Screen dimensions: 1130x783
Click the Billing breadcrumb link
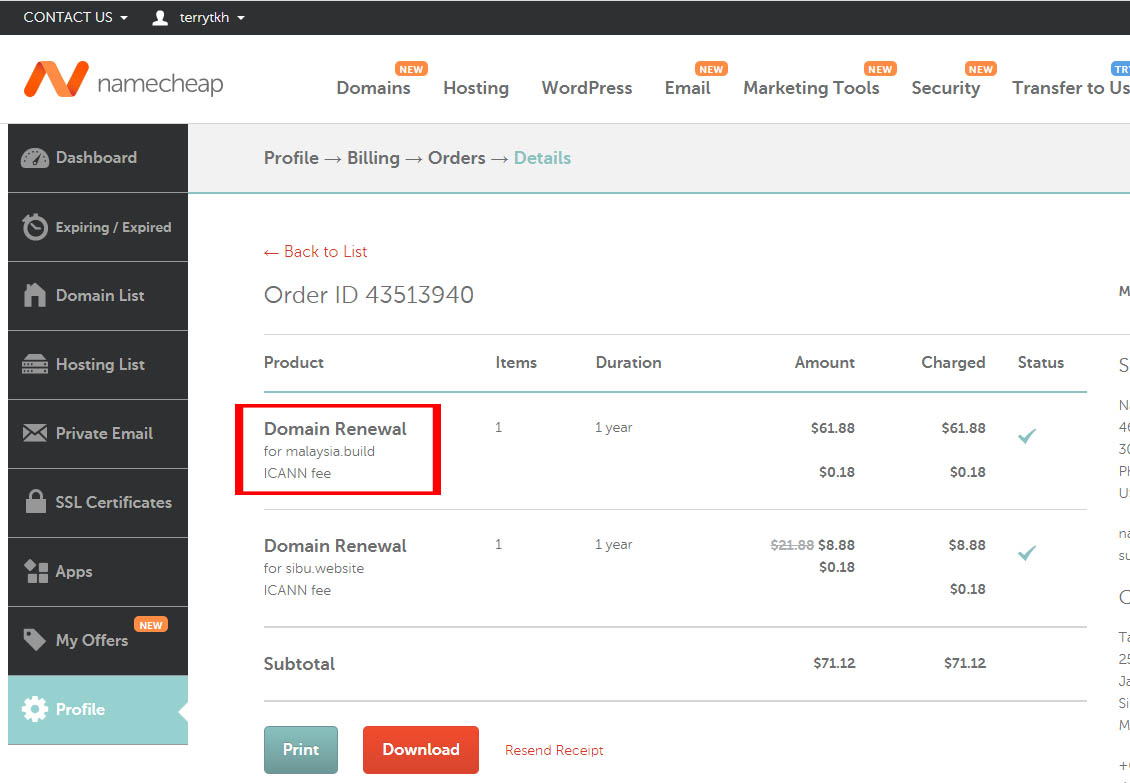coord(373,158)
